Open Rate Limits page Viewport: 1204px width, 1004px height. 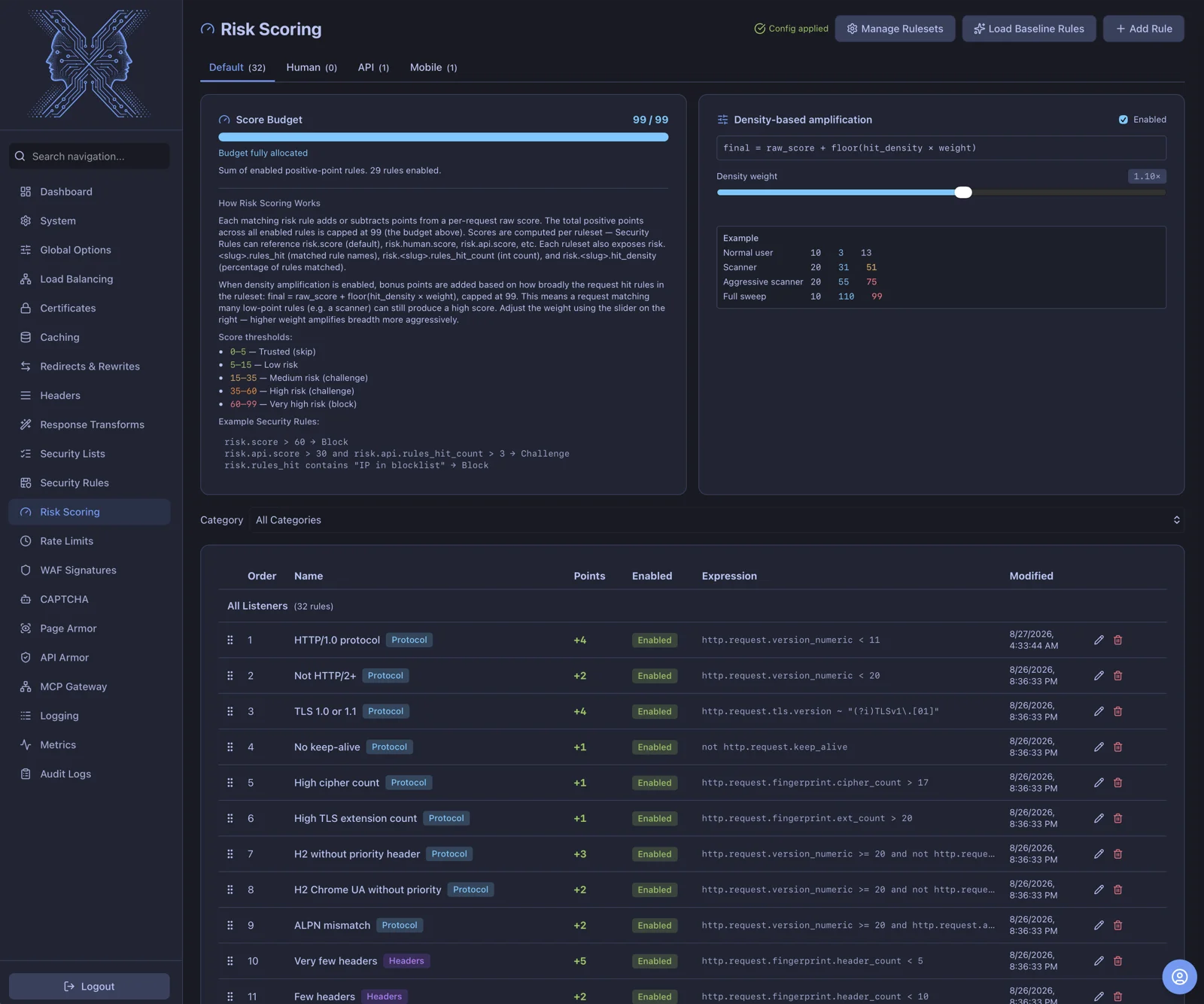point(89,541)
